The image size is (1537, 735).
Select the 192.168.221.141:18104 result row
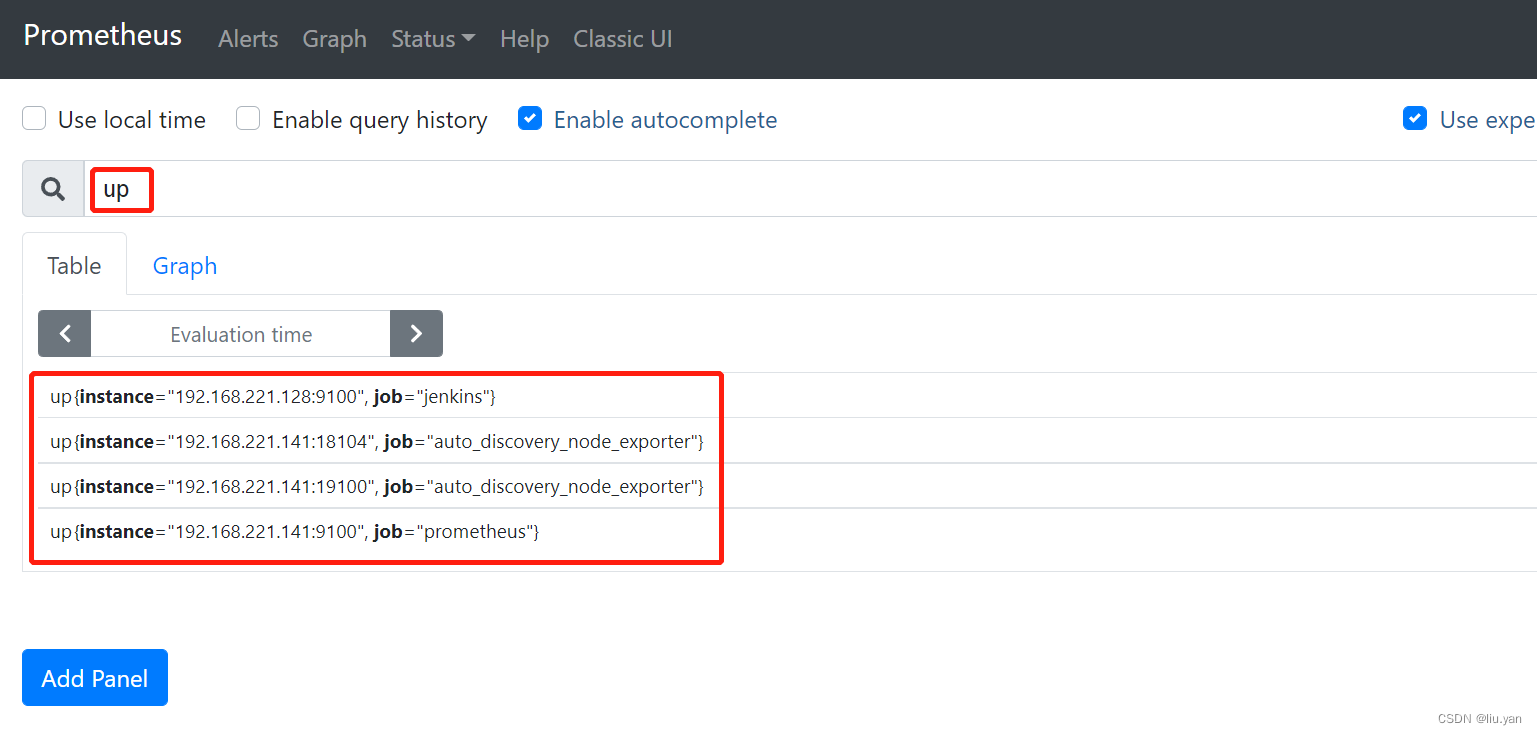[787, 441]
